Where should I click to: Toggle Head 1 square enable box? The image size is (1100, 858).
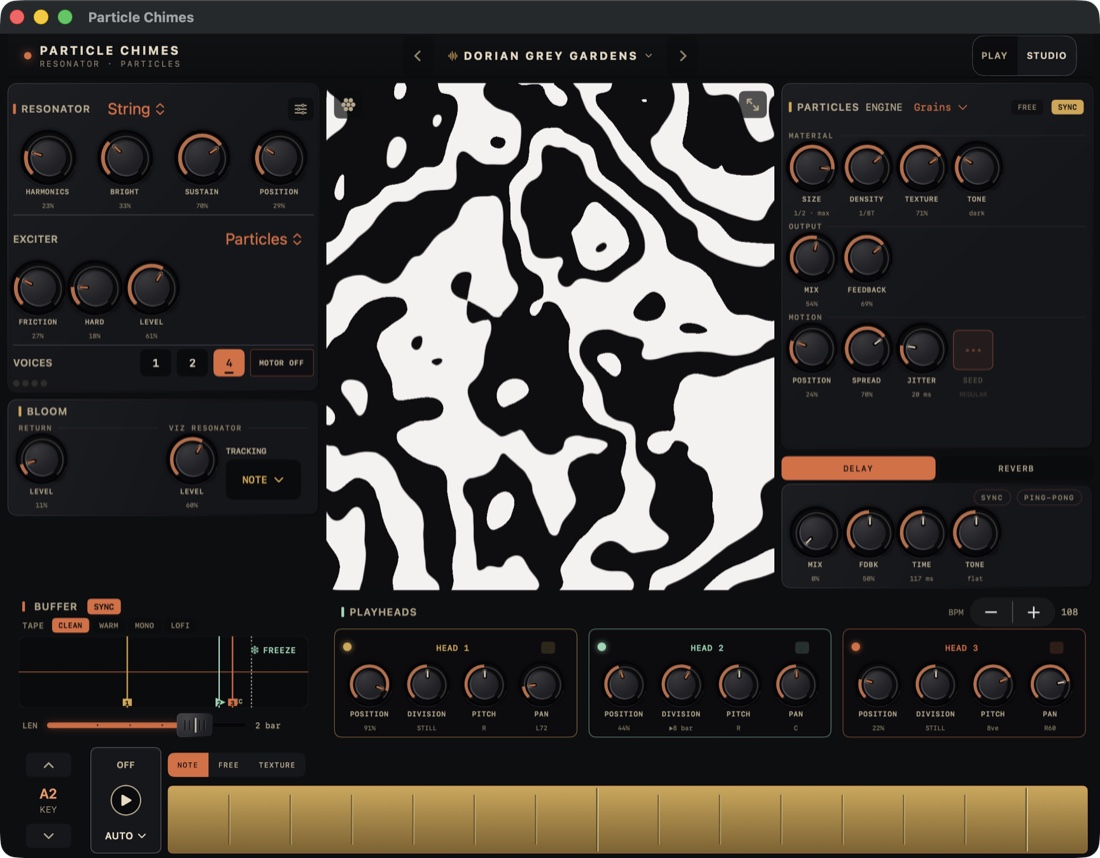[x=548, y=648]
